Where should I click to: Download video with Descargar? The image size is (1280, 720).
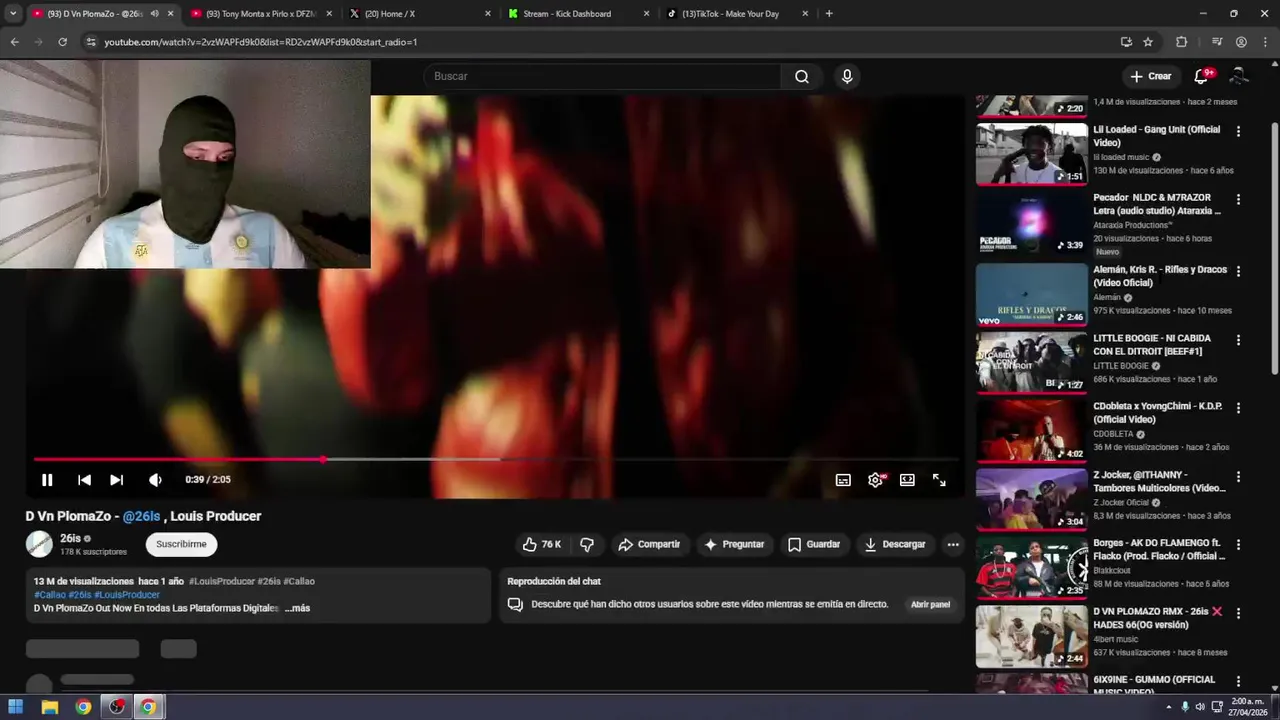click(895, 544)
